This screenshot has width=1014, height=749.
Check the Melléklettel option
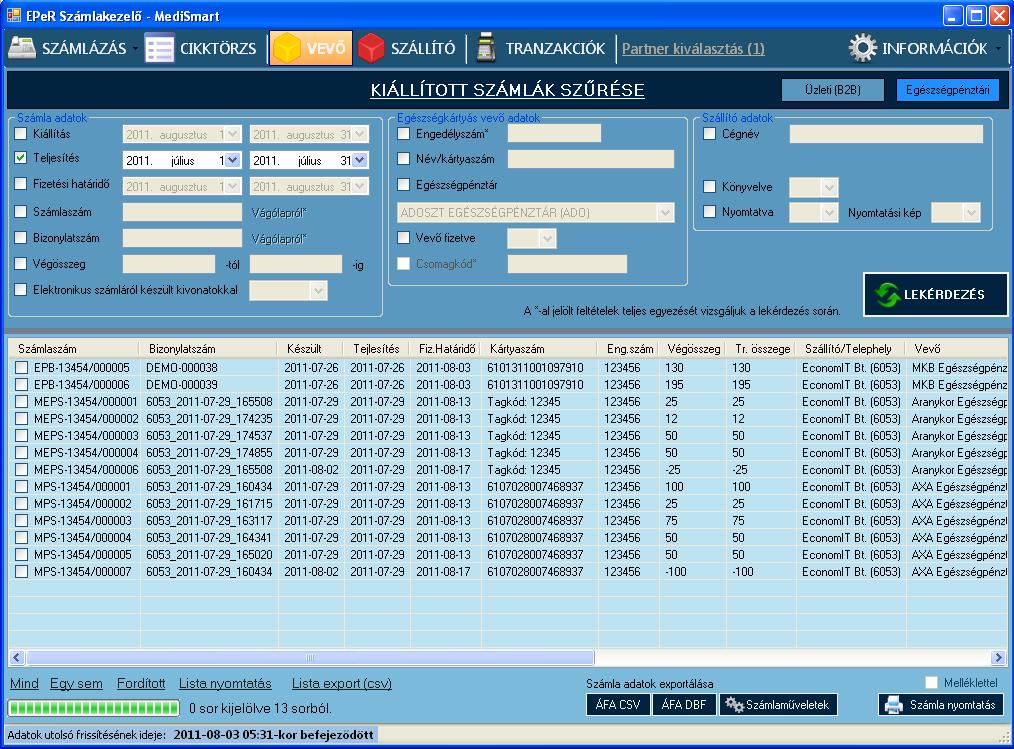[x=931, y=682]
